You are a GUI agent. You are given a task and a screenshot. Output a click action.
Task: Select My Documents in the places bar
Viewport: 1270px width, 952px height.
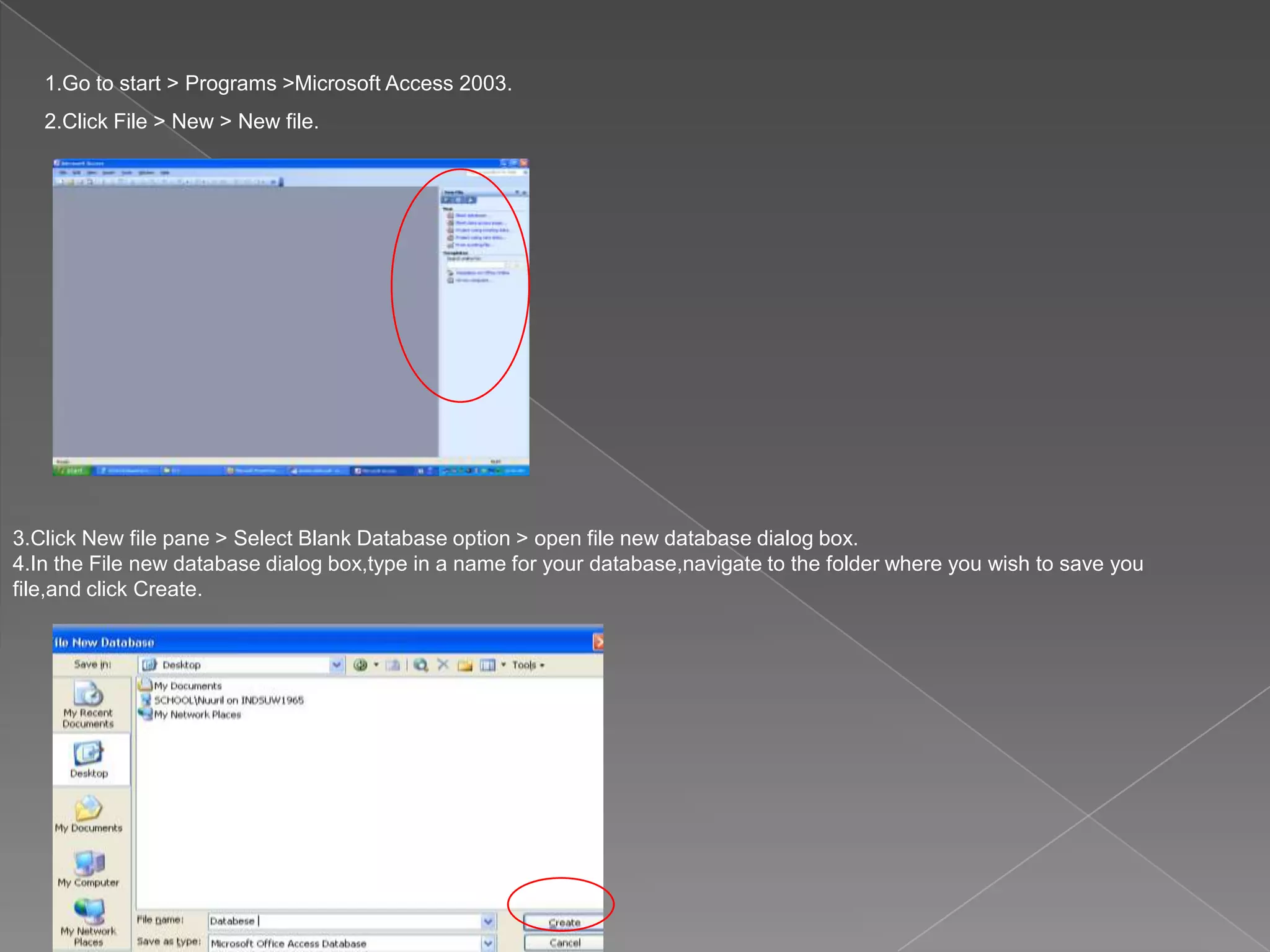(89, 814)
